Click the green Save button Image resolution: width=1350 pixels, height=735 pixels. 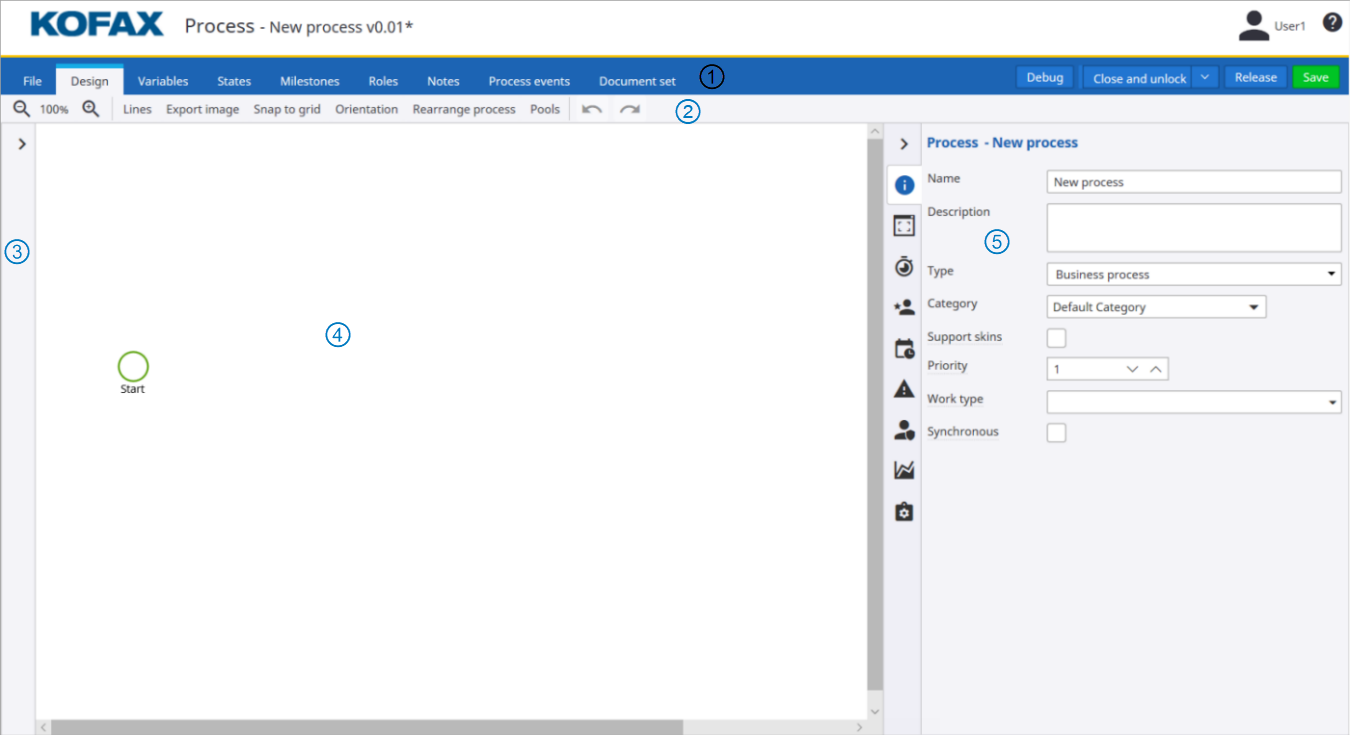pyautogui.click(x=1315, y=77)
